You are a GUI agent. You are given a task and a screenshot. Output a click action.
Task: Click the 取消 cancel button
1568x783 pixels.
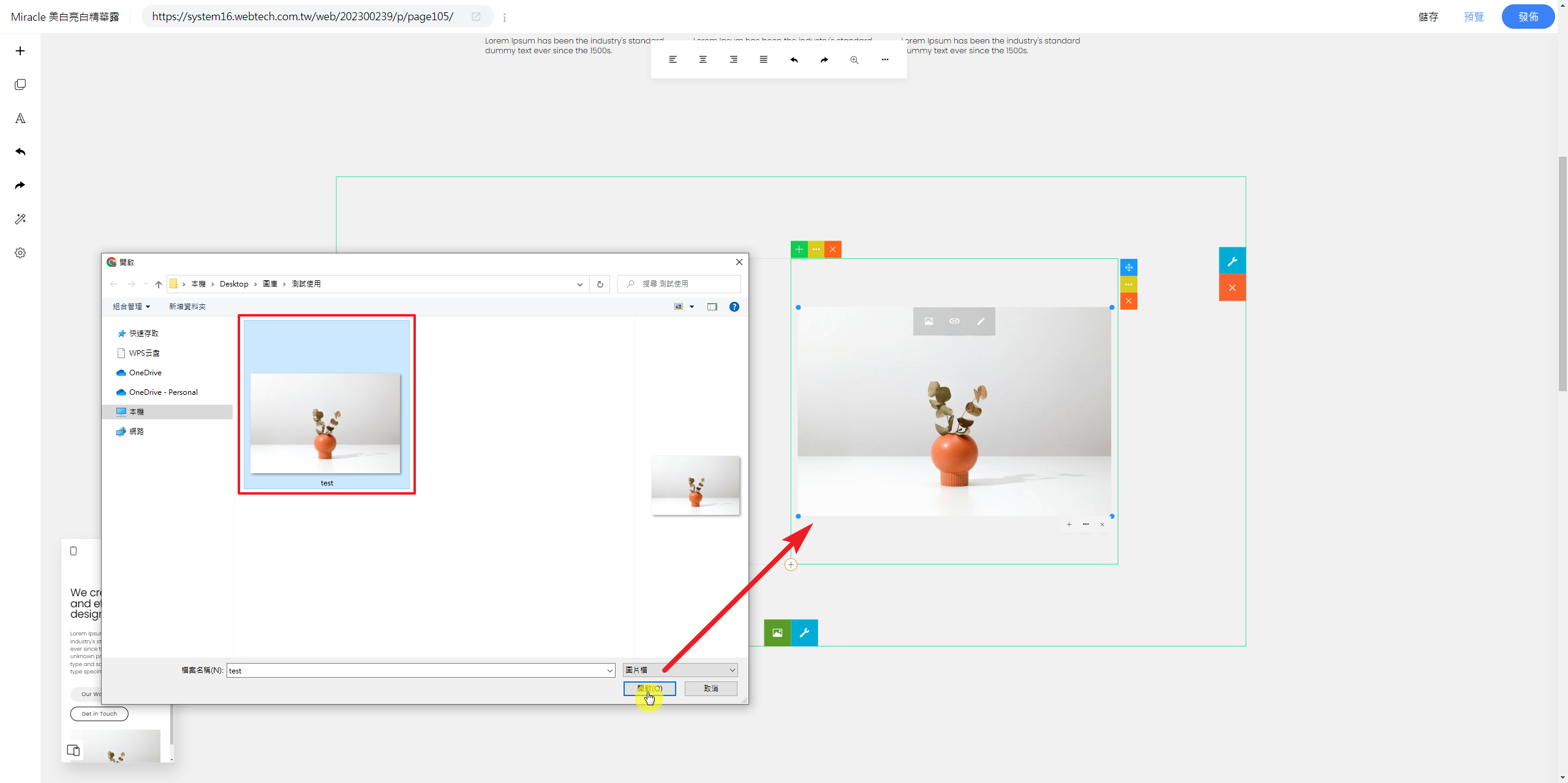[710, 689]
